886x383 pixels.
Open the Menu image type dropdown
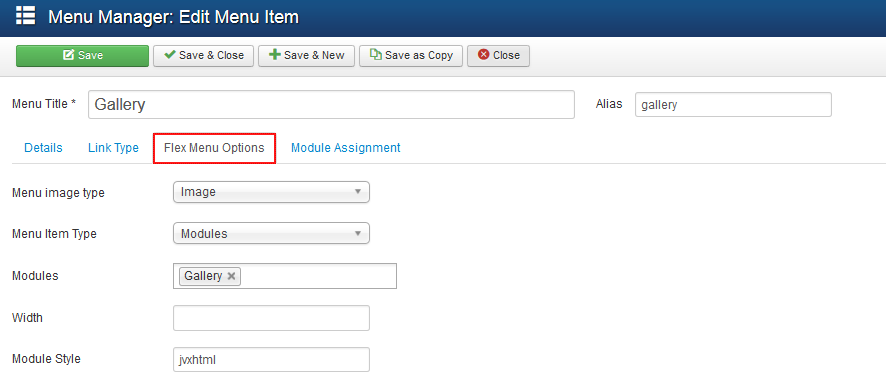[x=271, y=192]
